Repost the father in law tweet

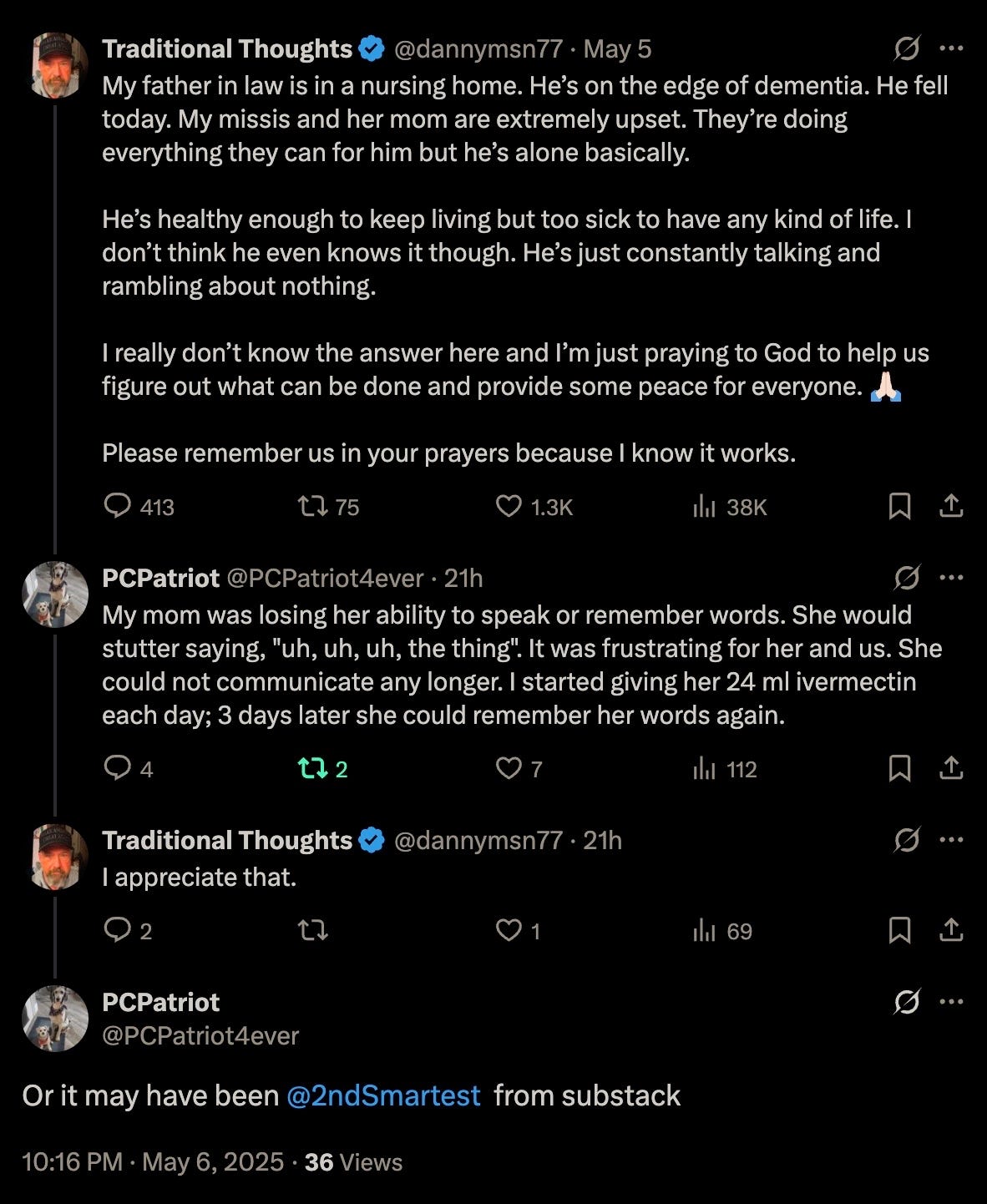pos(313,506)
